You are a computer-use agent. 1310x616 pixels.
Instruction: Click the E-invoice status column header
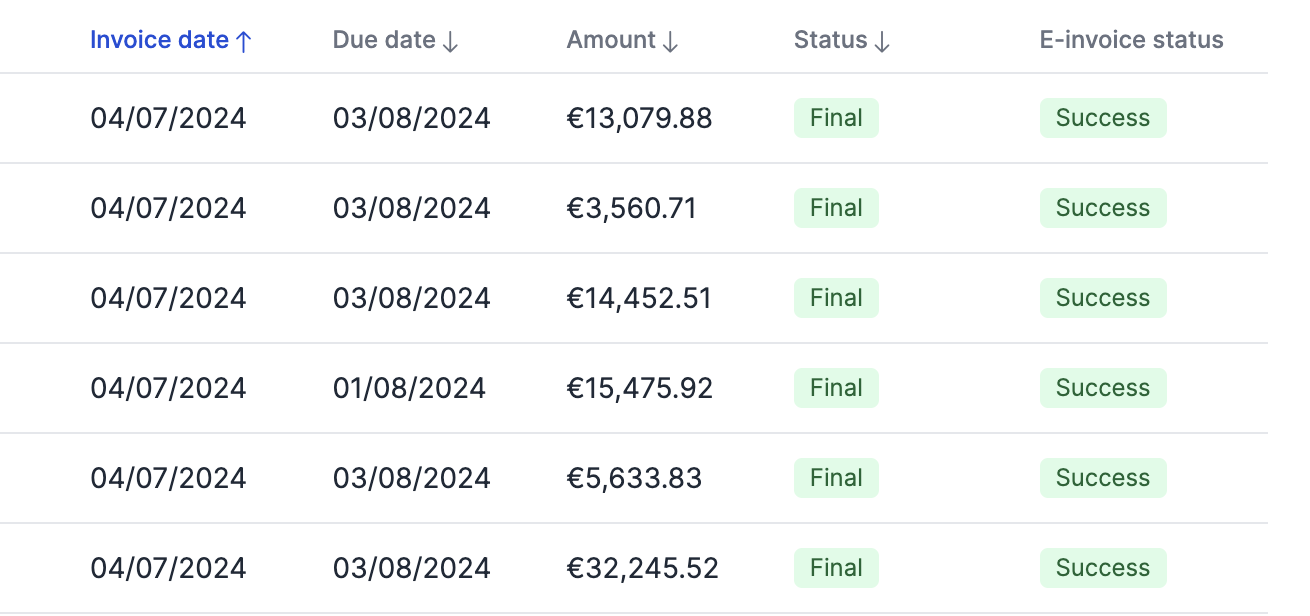tap(1131, 39)
